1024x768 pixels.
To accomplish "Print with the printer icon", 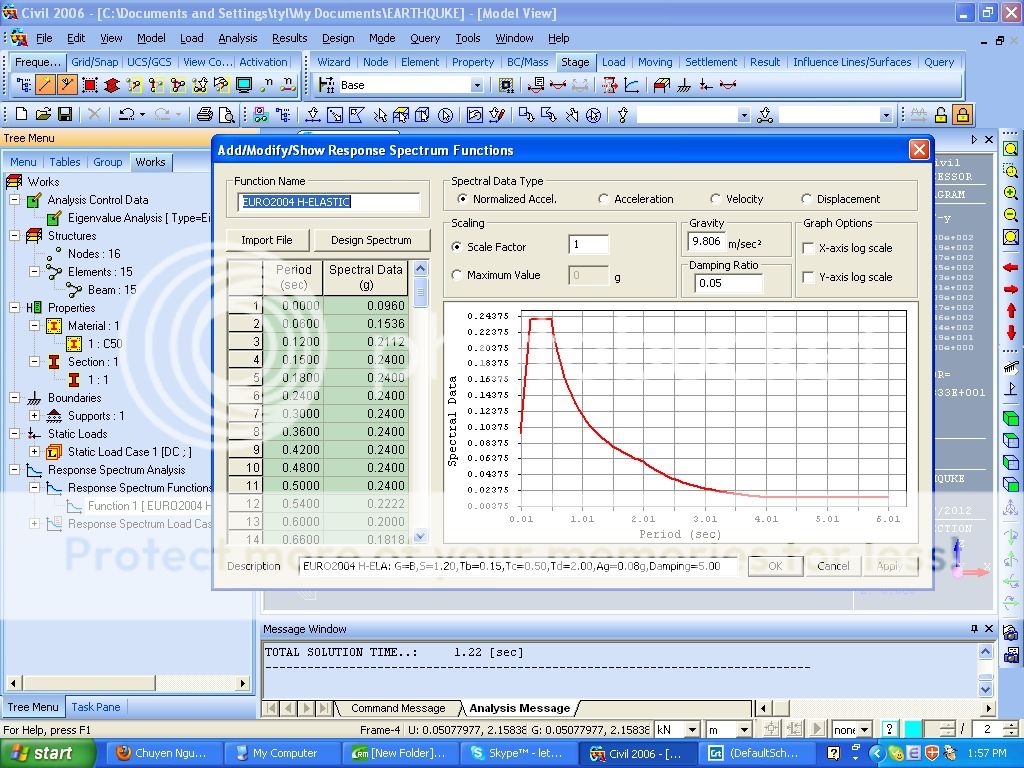I will point(204,115).
